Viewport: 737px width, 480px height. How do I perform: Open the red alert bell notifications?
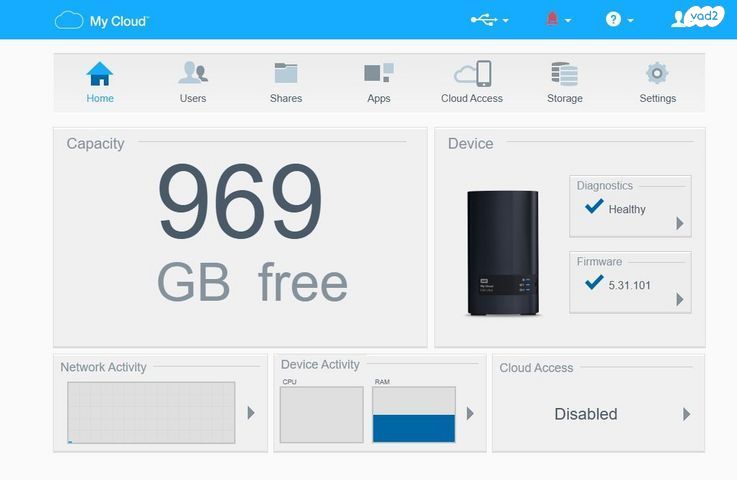point(552,19)
